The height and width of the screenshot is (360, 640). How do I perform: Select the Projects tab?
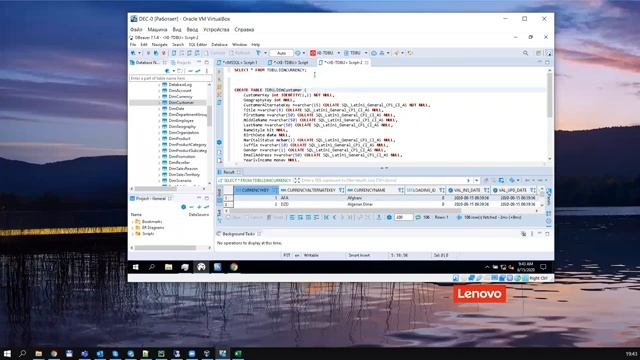(x=182, y=62)
